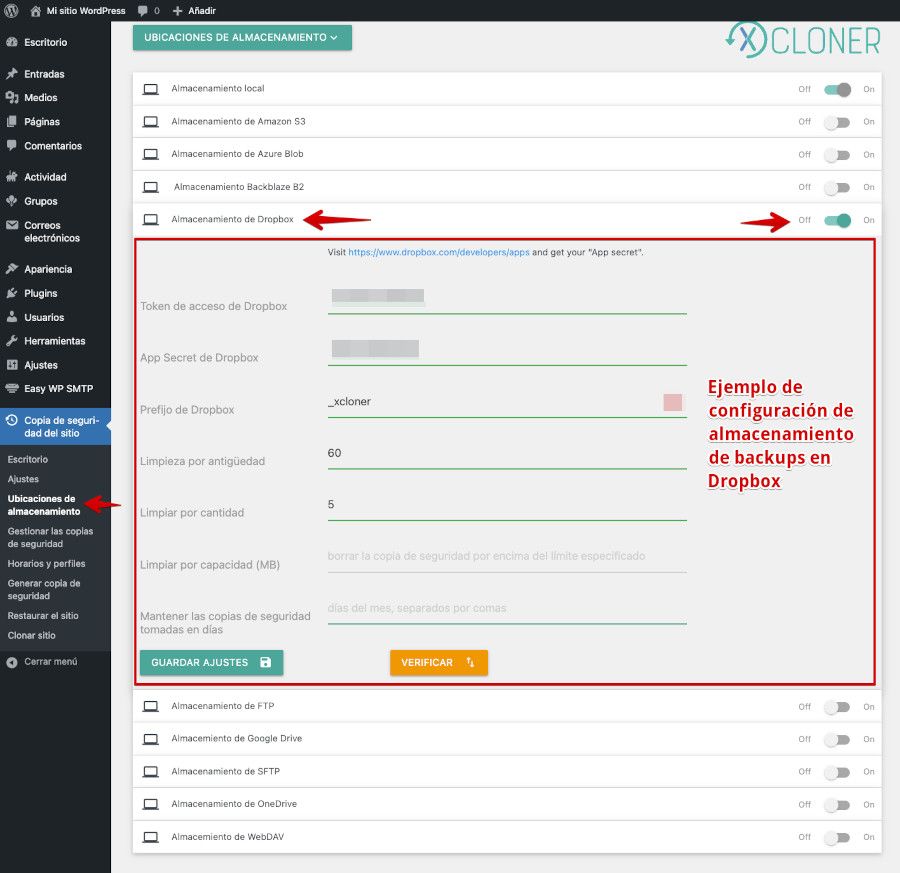Click the plus icon beside Añadir
Screen dimensions: 900x873
pyautogui.click(x=177, y=11)
